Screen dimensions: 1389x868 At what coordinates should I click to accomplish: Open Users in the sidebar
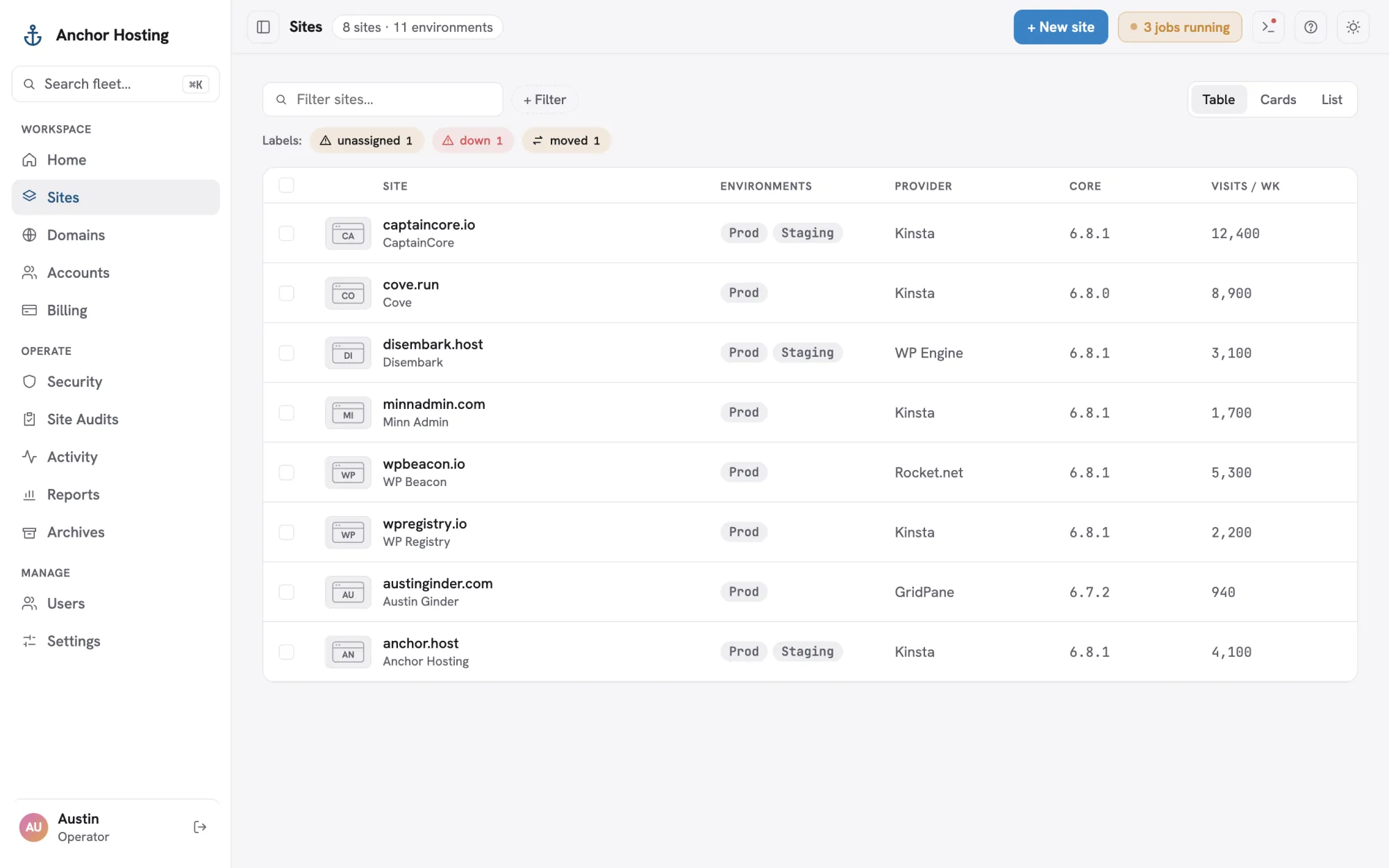click(115, 603)
